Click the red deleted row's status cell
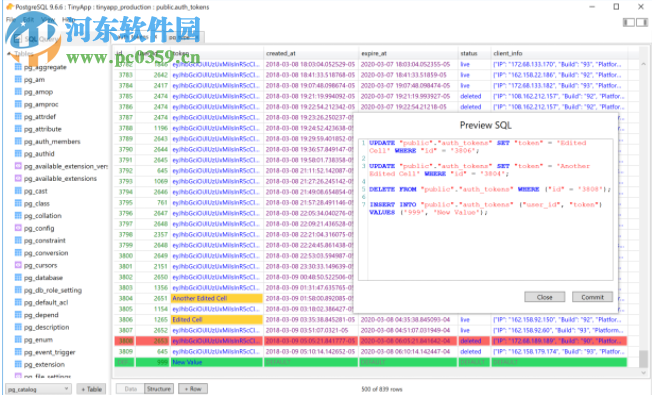Screen dimensions: 652x395 pyautogui.click(x=474, y=341)
